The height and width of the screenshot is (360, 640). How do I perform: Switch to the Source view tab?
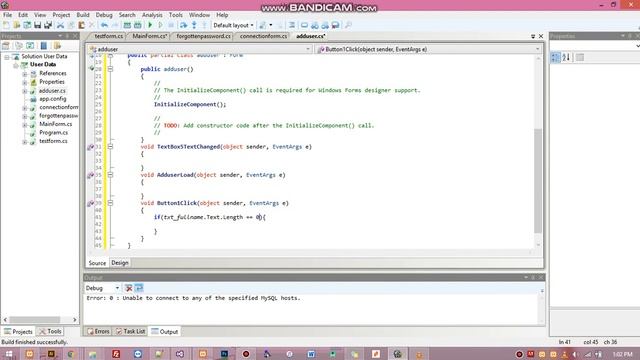coord(97,263)
